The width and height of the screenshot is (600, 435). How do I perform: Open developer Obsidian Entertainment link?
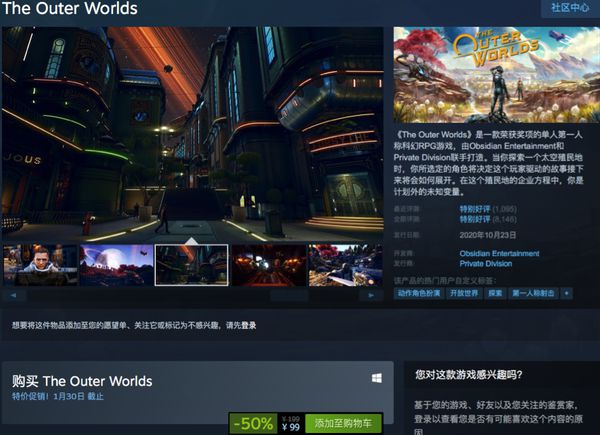[499, 253]
